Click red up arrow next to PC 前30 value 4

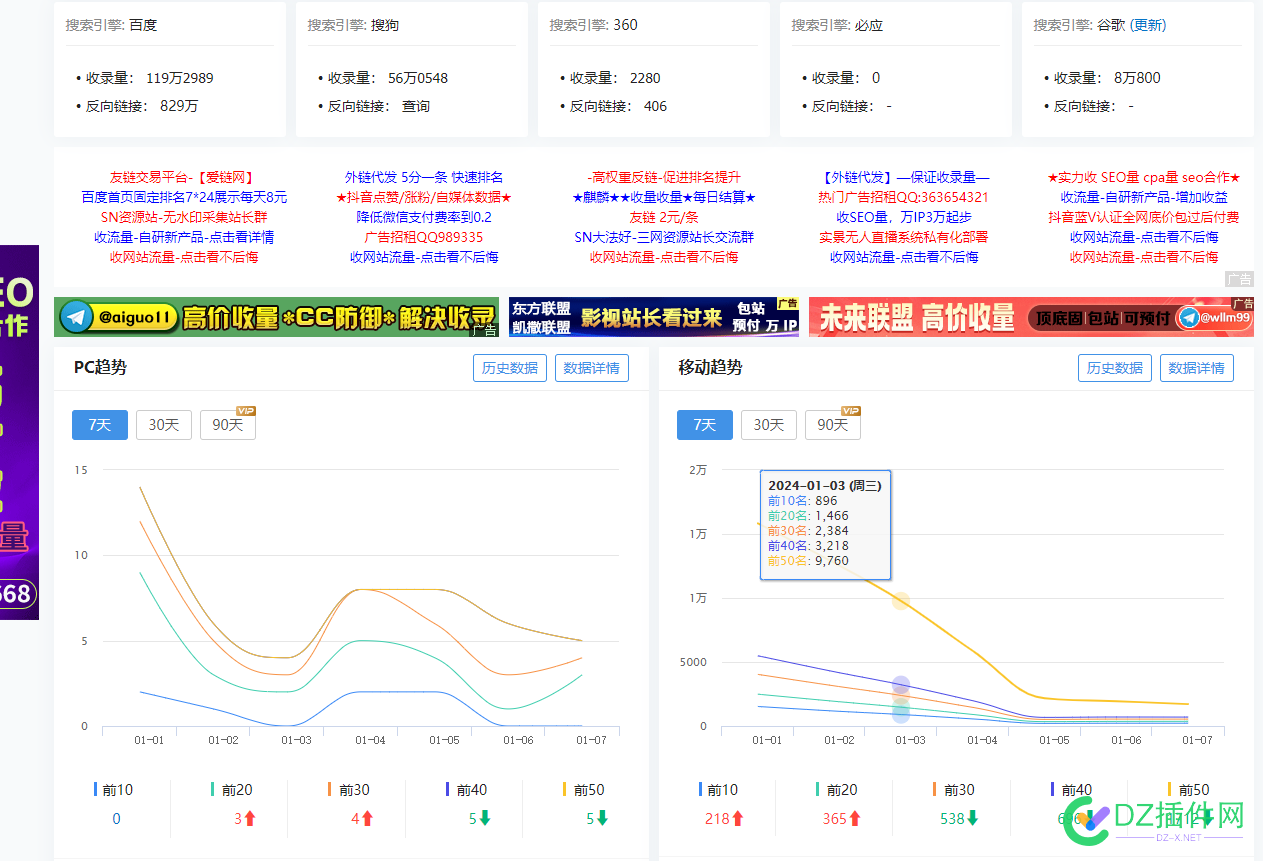pos(367,818)
